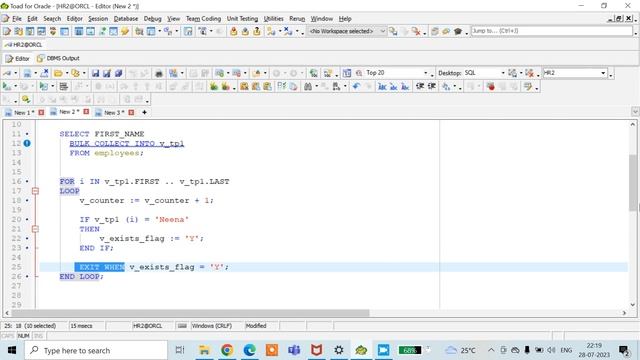The image size is (640, 360).
Task: Click the yellow-green icon in bottom toolbar row
Action: [x=26, y=99]
